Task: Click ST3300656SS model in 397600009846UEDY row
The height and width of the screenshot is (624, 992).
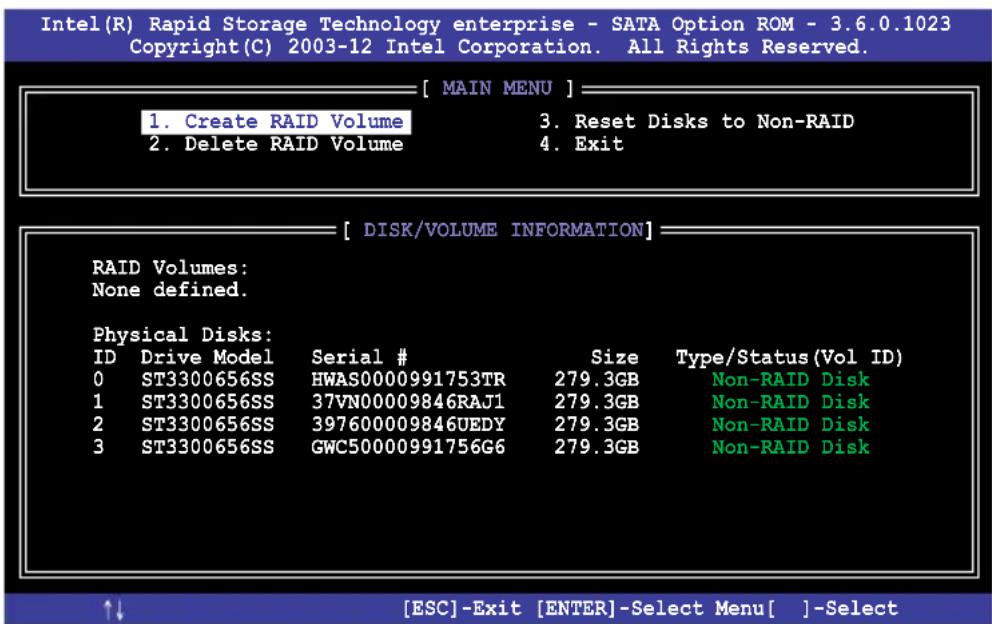Action: pyautogui.click(x=208, y=425)
